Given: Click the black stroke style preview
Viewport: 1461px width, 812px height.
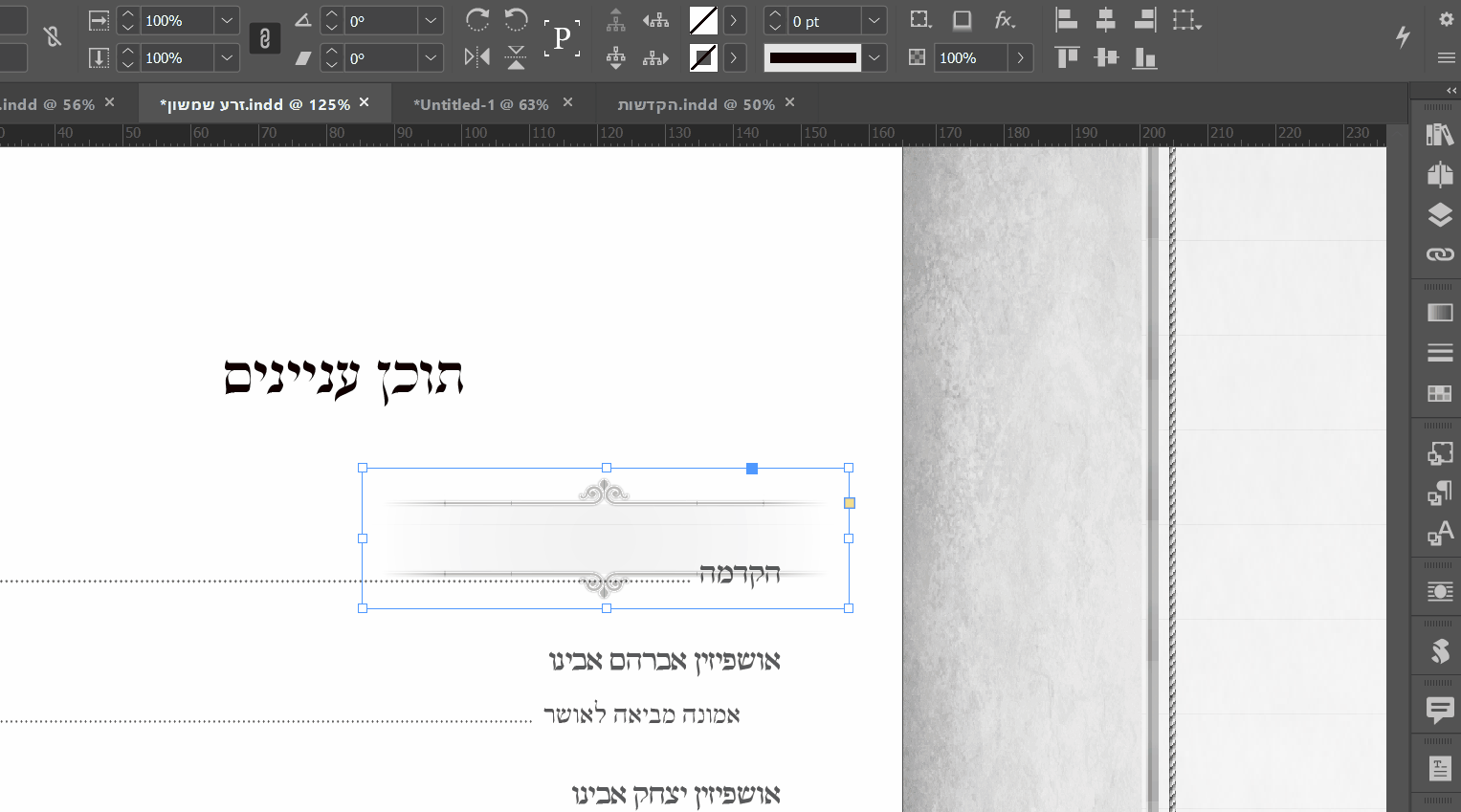Looking at the screenshot, I should (813, 57).
